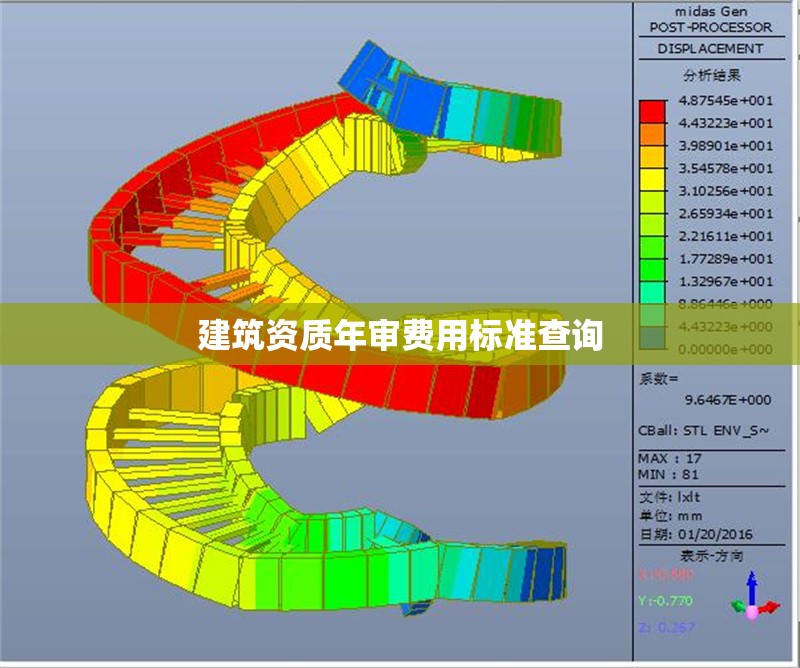
Task: Click the 分析结果 results header
Action: 714,74
